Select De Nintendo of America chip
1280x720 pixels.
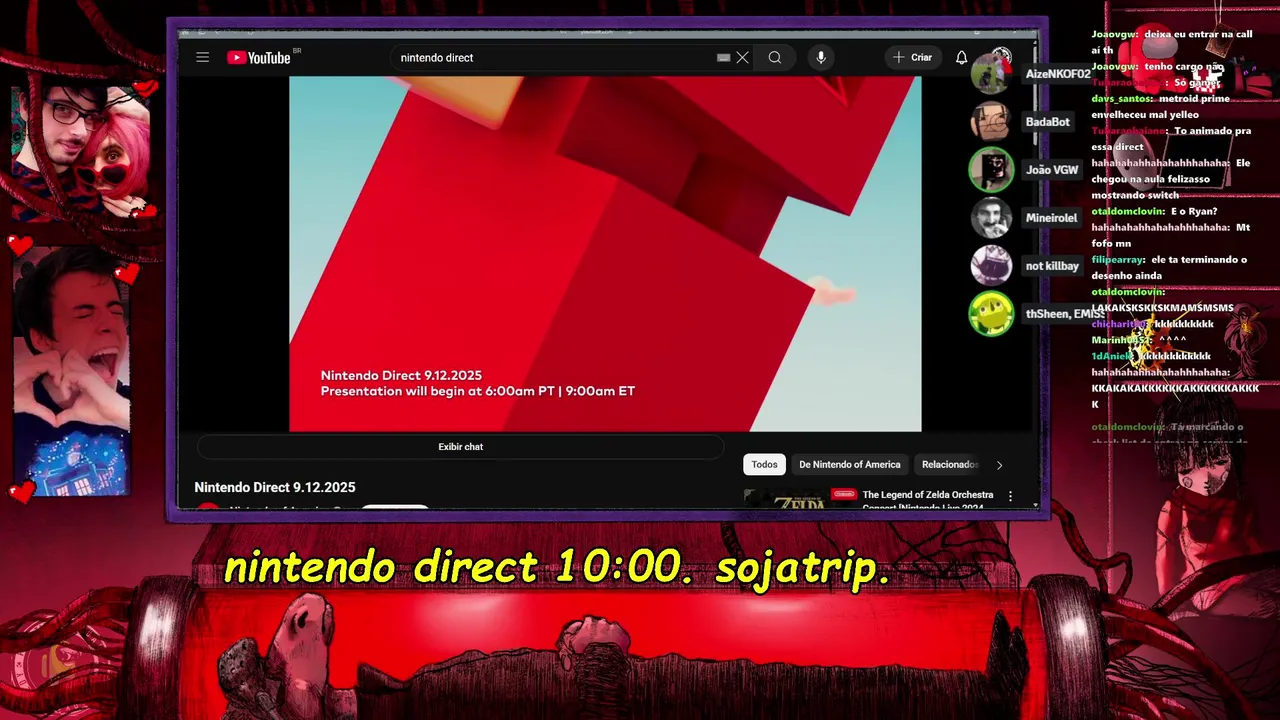pyautogui.click(x=849, y=464)
